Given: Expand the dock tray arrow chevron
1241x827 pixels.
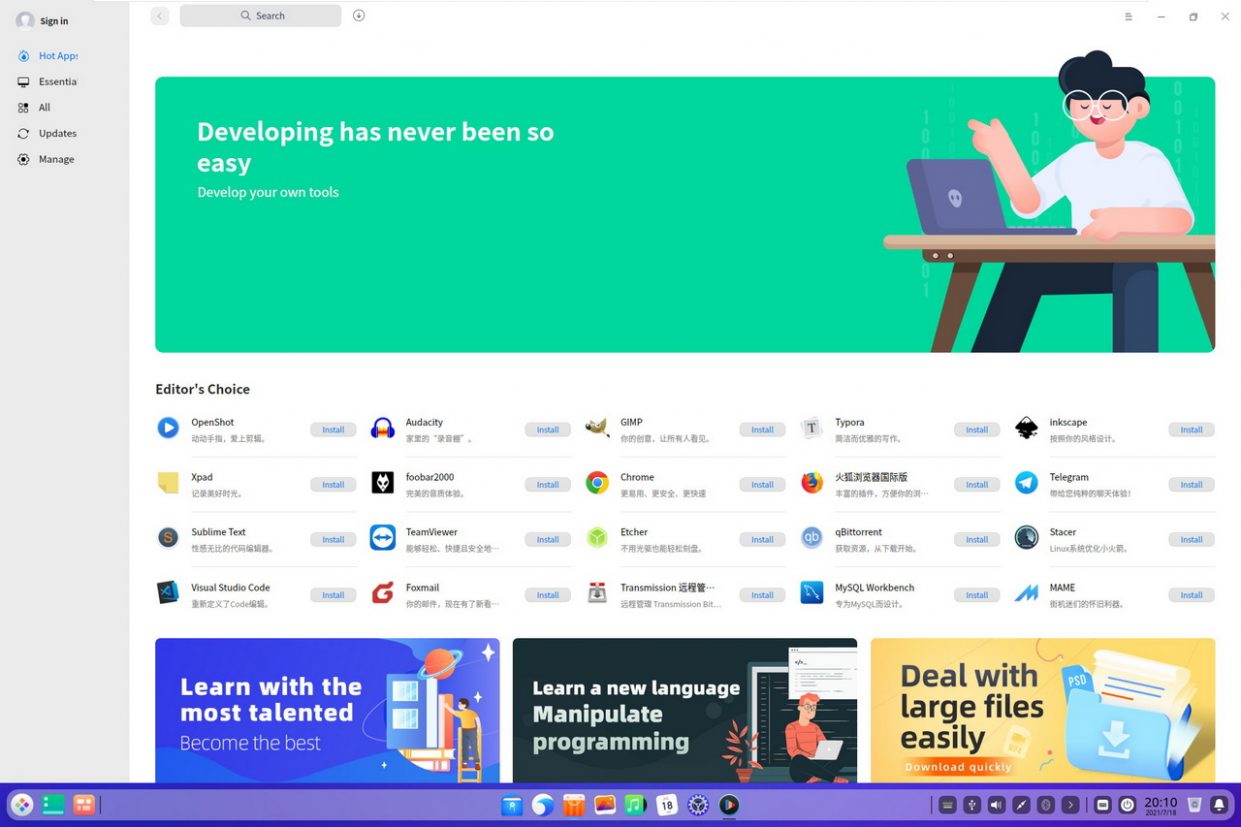Looking at the screenshot, I should 1071,804.
